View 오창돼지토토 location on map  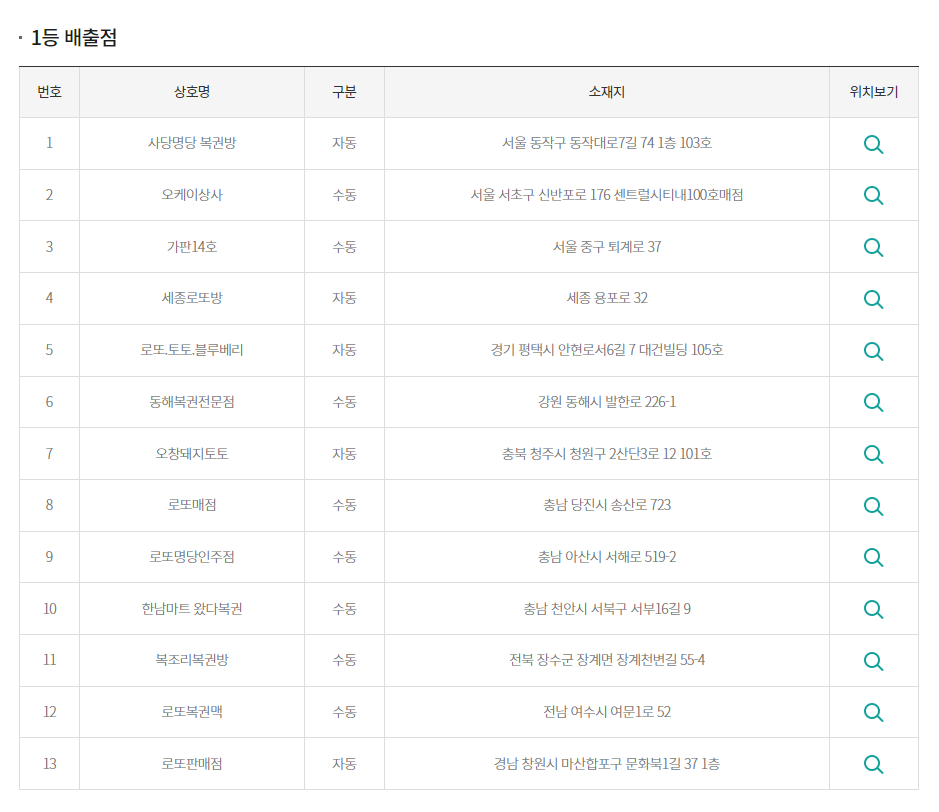[x=873, y=455]
